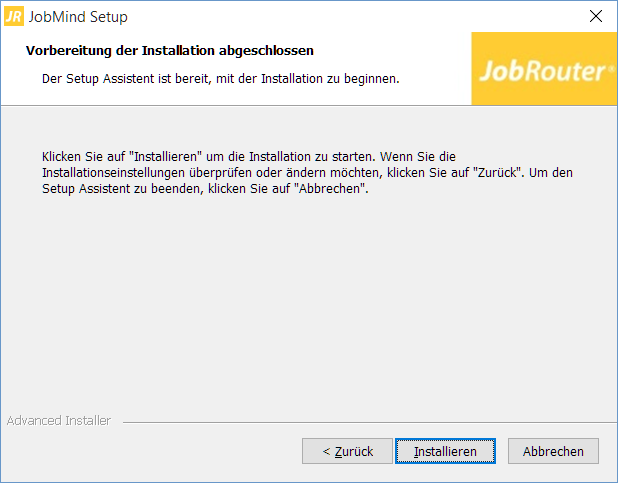Click the quoted word "Zurück" in the instructions
Screen dimensions: 618x483
pyautogui.click(x=498, y=172)
